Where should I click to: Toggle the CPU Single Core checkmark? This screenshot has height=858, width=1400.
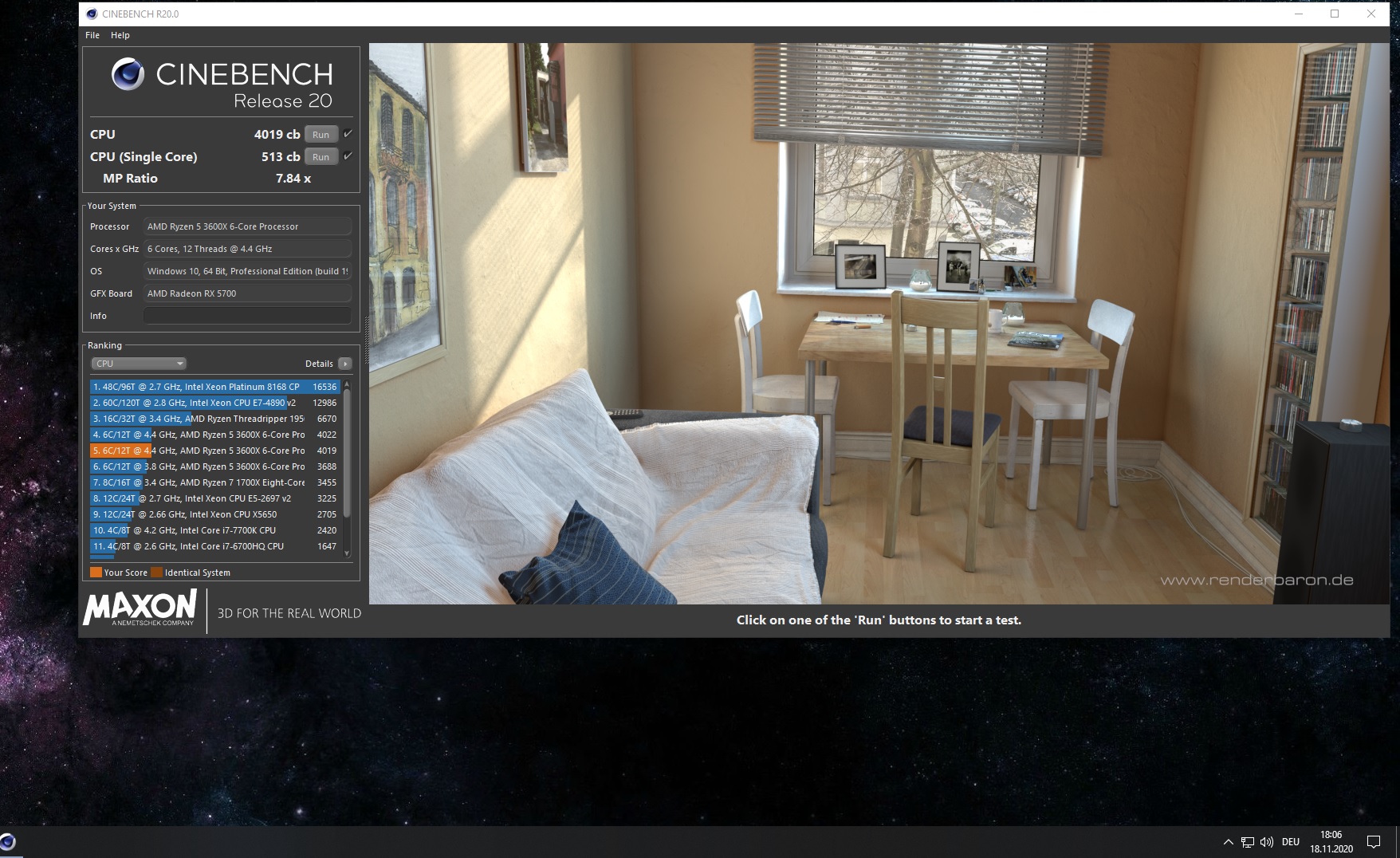pyautogui.click(x=348, y=156)
